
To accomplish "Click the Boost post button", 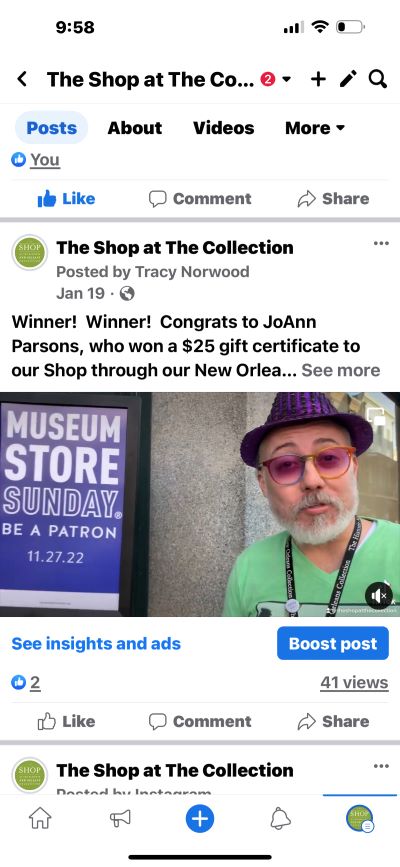I will click(333, 644).
